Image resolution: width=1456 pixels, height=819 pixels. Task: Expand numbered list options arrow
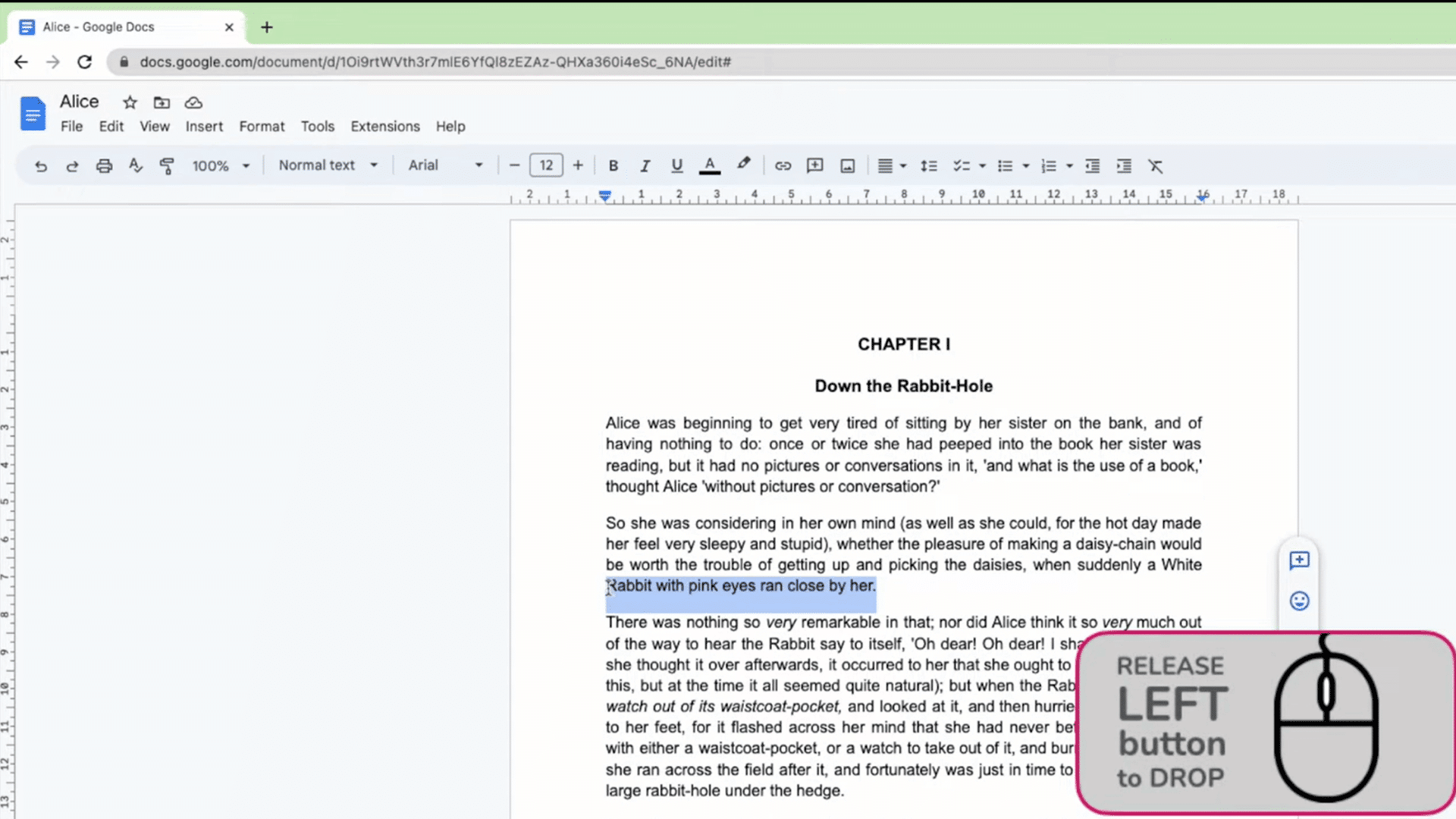point(1069,166)
